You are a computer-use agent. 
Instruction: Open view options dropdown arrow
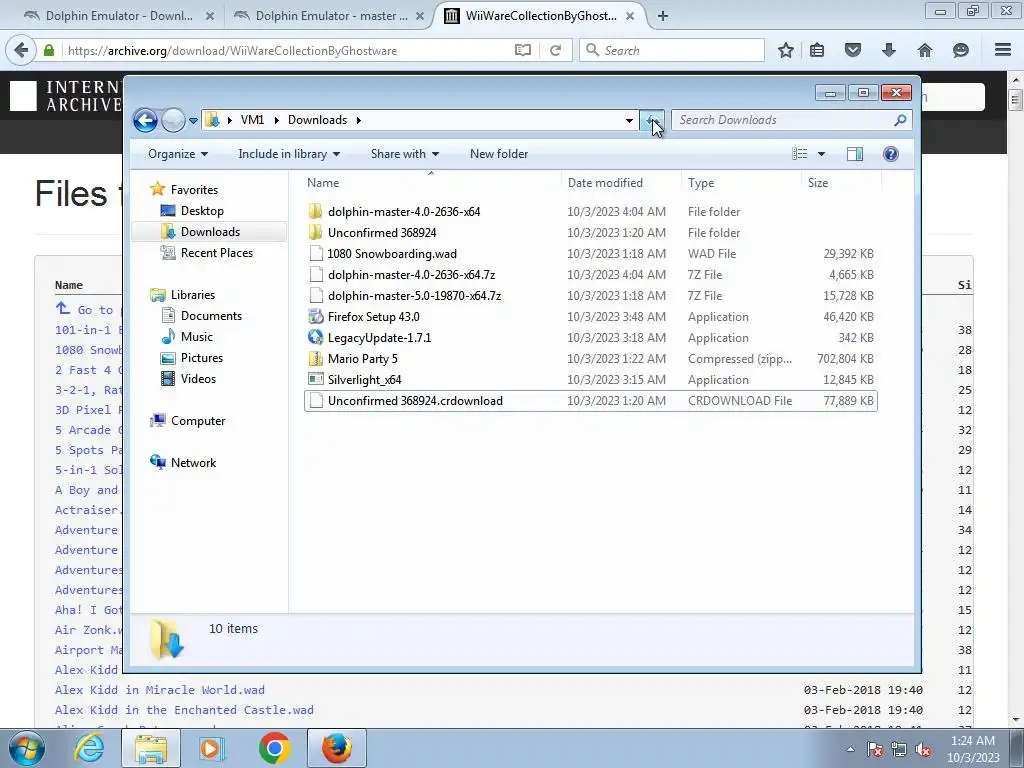822,154
